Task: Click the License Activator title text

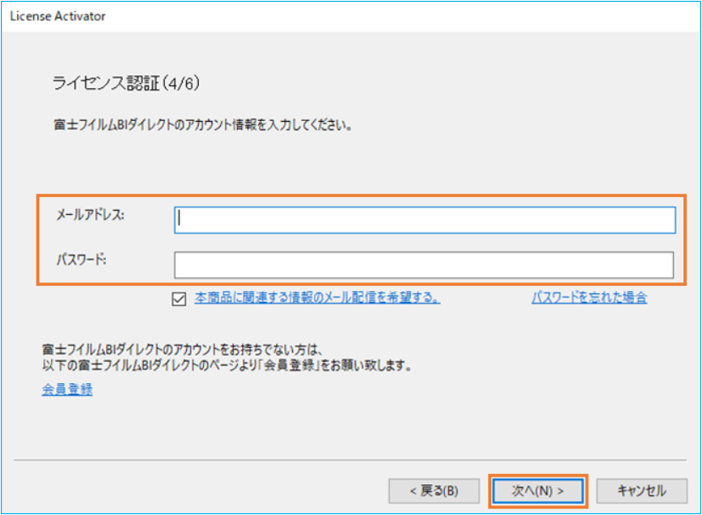Action: (58, 17)
